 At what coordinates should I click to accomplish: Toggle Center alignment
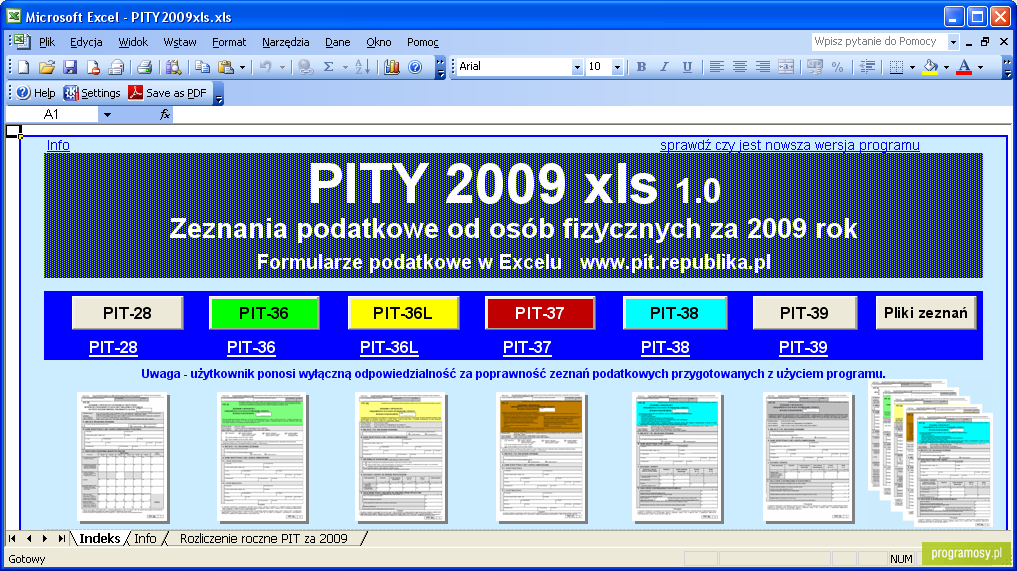[739, 67]
